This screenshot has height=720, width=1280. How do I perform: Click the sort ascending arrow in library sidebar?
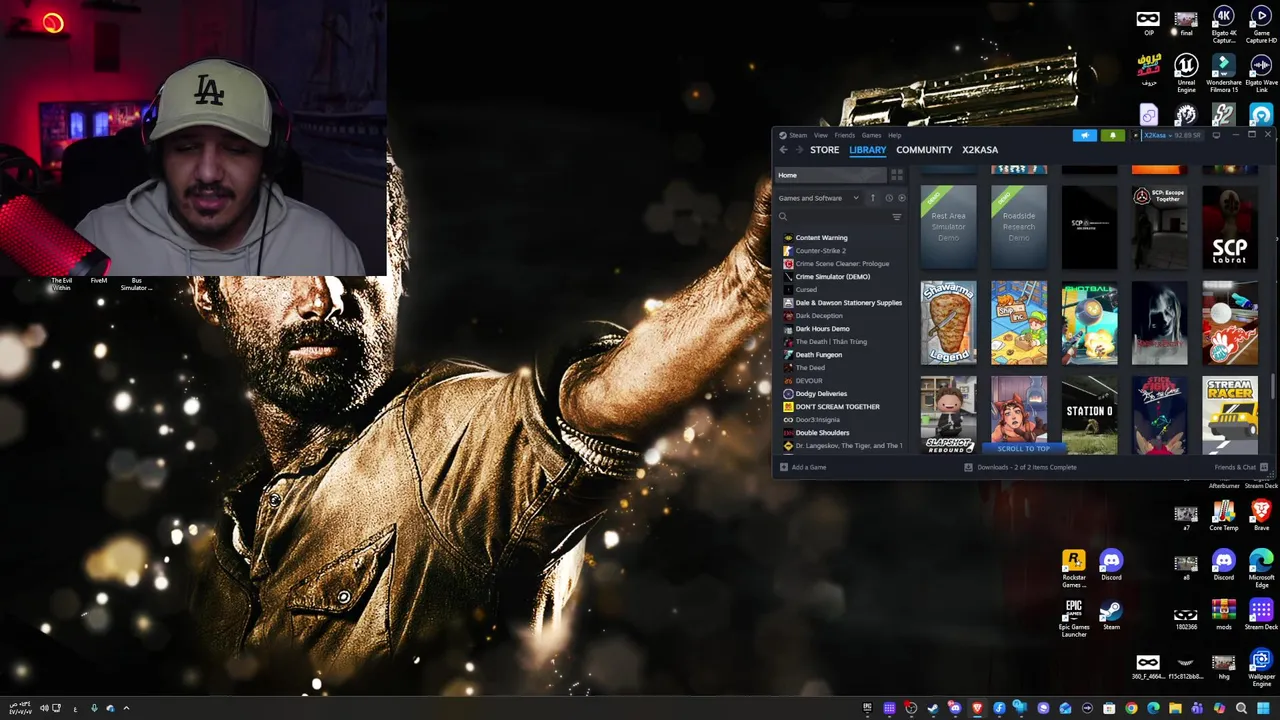[x=872, y=198]
